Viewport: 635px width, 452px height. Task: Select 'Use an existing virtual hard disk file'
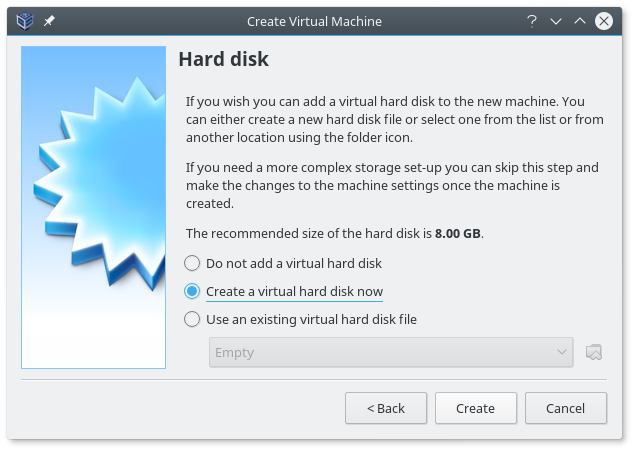pos(191,319)
